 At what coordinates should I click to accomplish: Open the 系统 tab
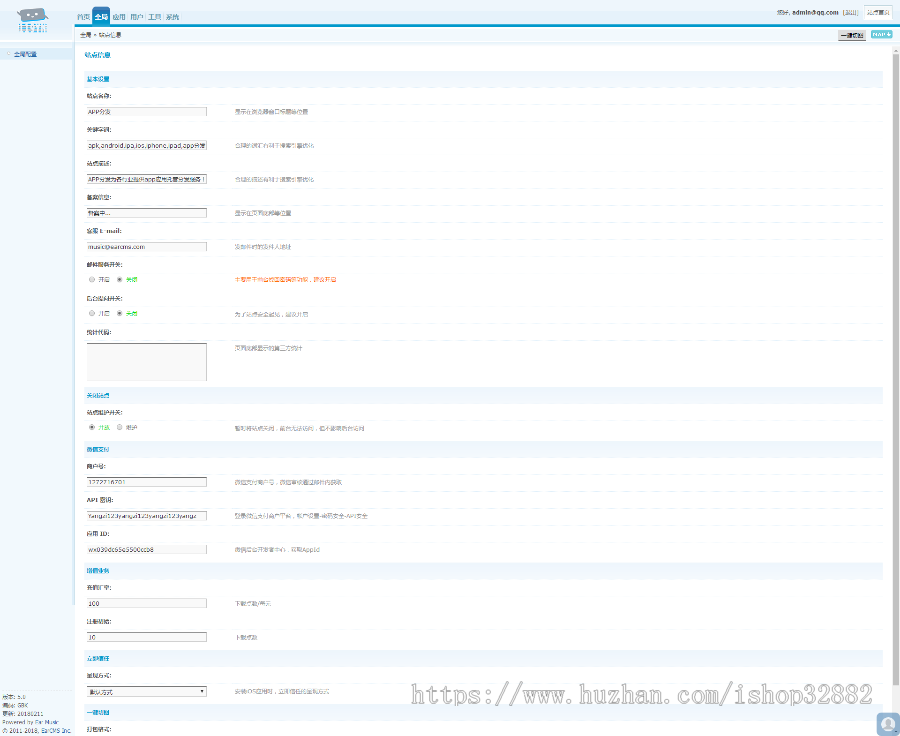click(x=172, y=17)
